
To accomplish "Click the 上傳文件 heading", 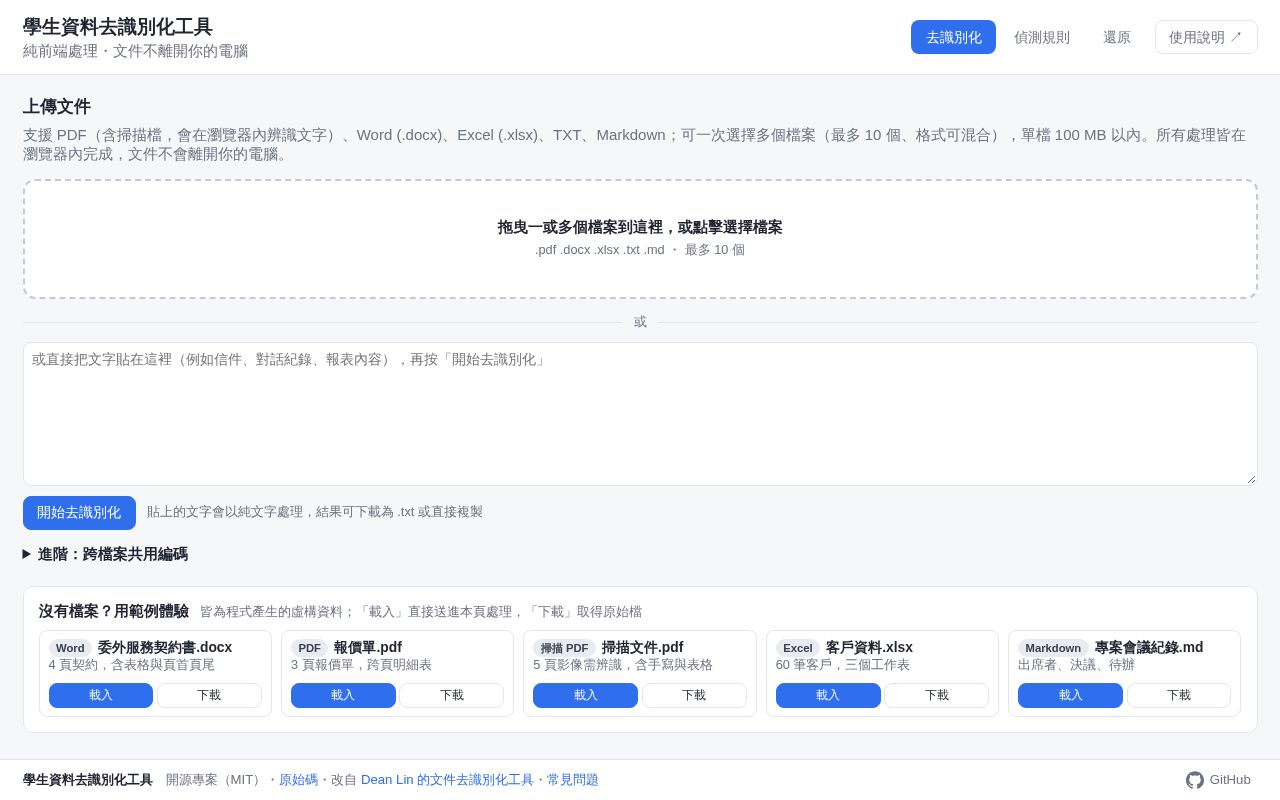I will point(57,107).
